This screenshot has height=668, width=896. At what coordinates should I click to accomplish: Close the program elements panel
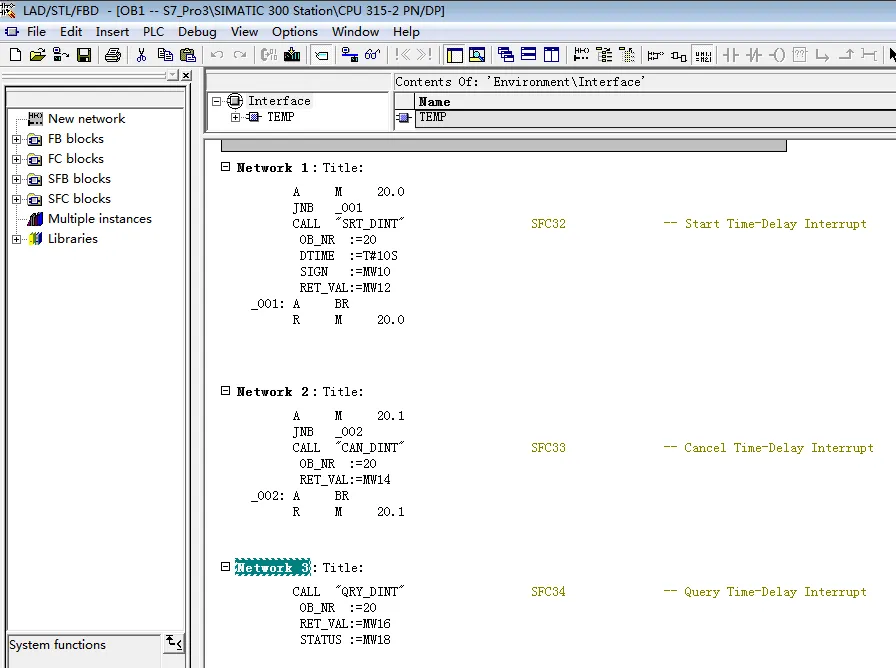(x=186, y=75)
